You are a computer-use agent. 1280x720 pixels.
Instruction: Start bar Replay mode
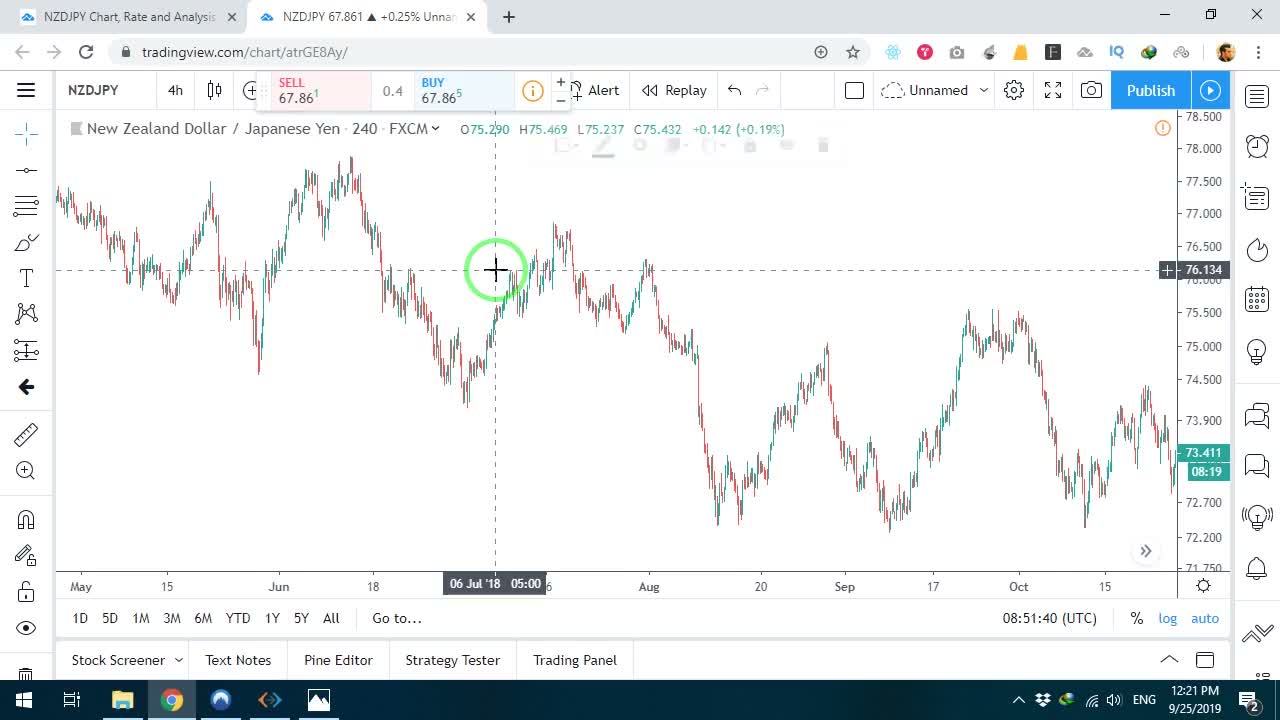click(x=674, y=90)
